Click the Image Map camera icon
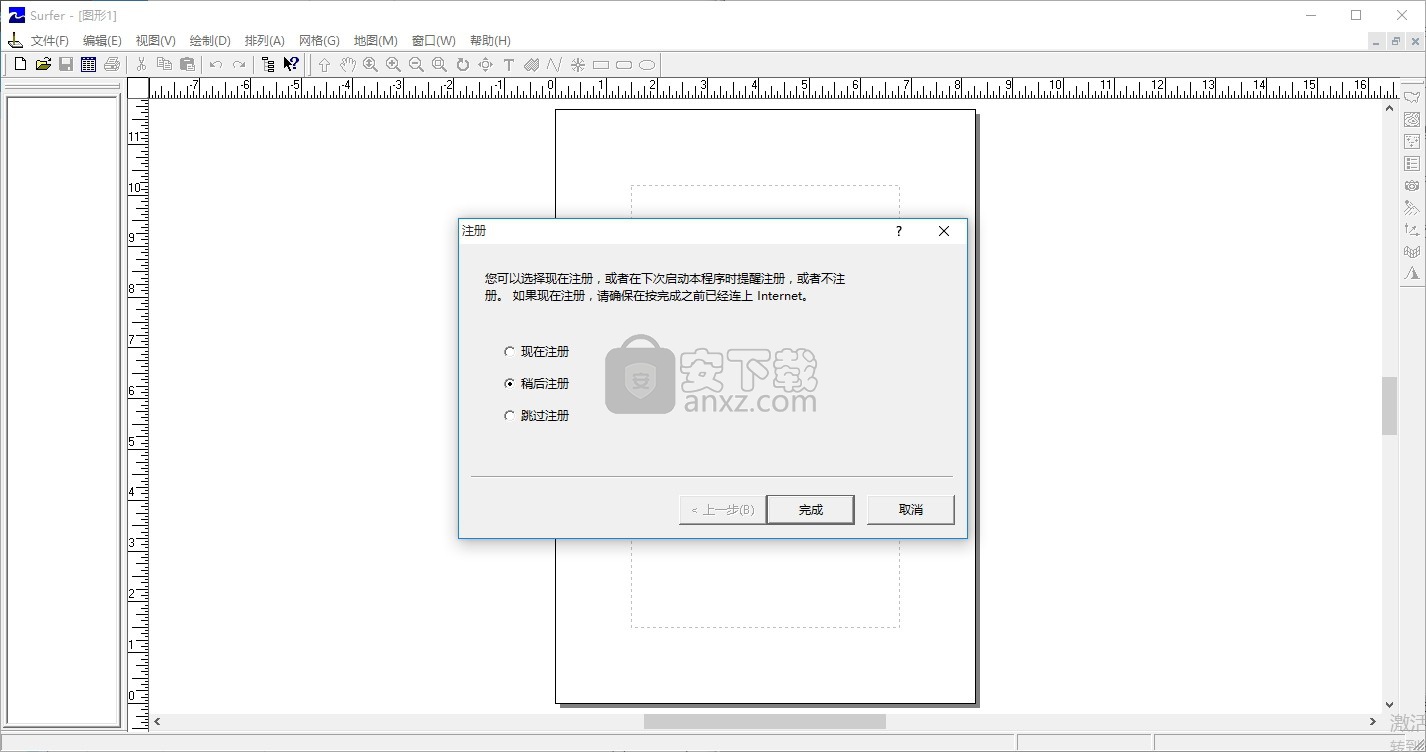This screenshot has height=752, width=1426. tap(1411, 185)
